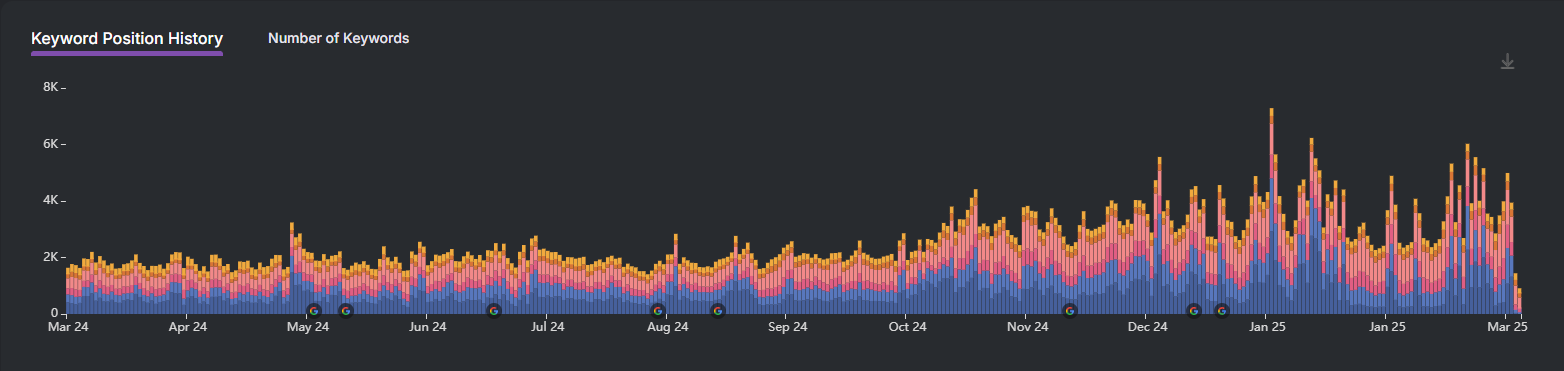Click the Nov 24 axis label

pos(1027,327)
